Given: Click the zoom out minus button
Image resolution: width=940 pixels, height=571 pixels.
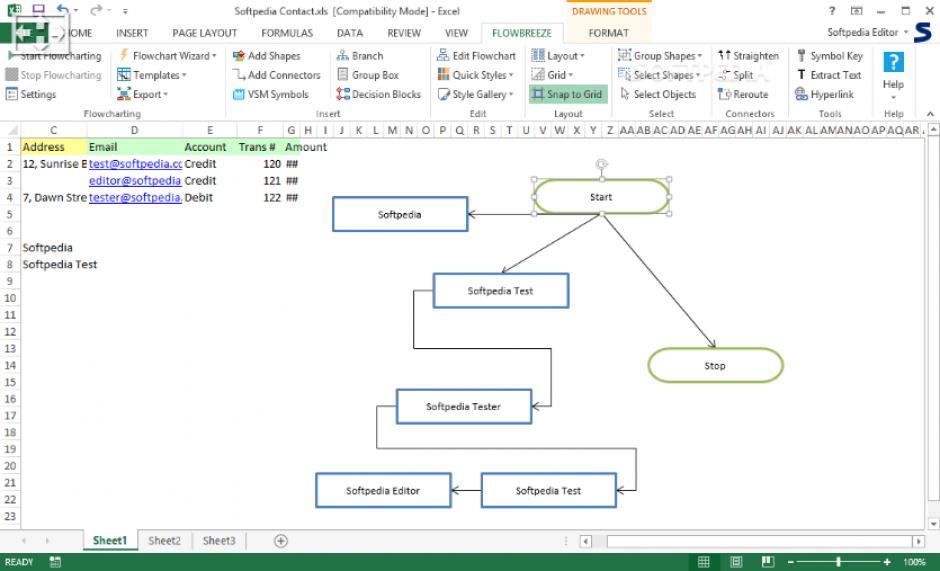Looking at the screenshot, I should [x=791, y=562].
